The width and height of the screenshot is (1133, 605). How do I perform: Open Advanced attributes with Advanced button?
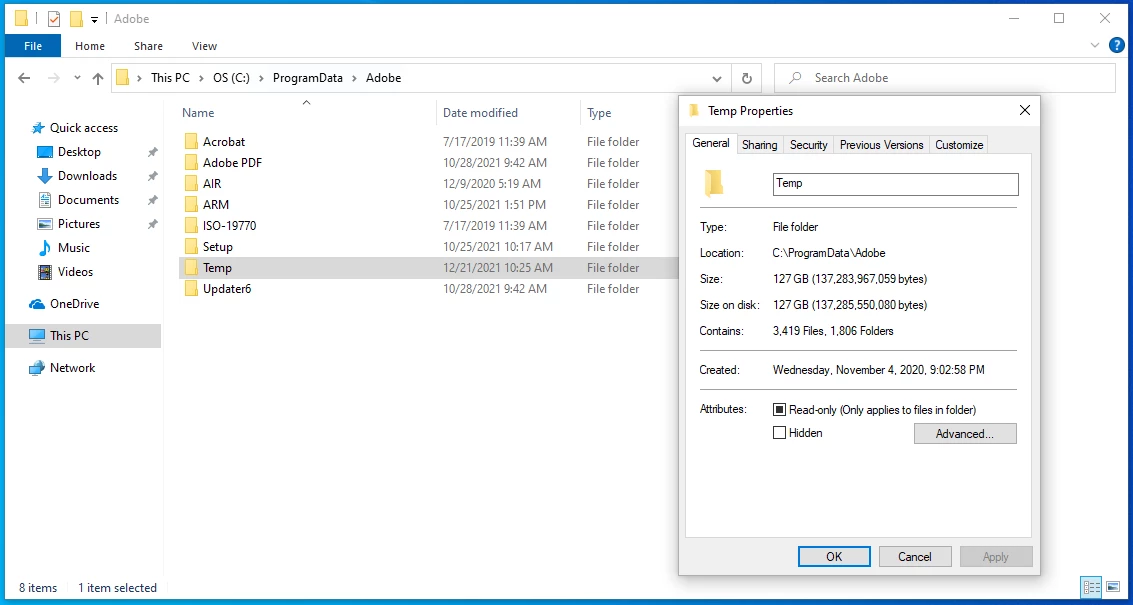tap(965, 434)
